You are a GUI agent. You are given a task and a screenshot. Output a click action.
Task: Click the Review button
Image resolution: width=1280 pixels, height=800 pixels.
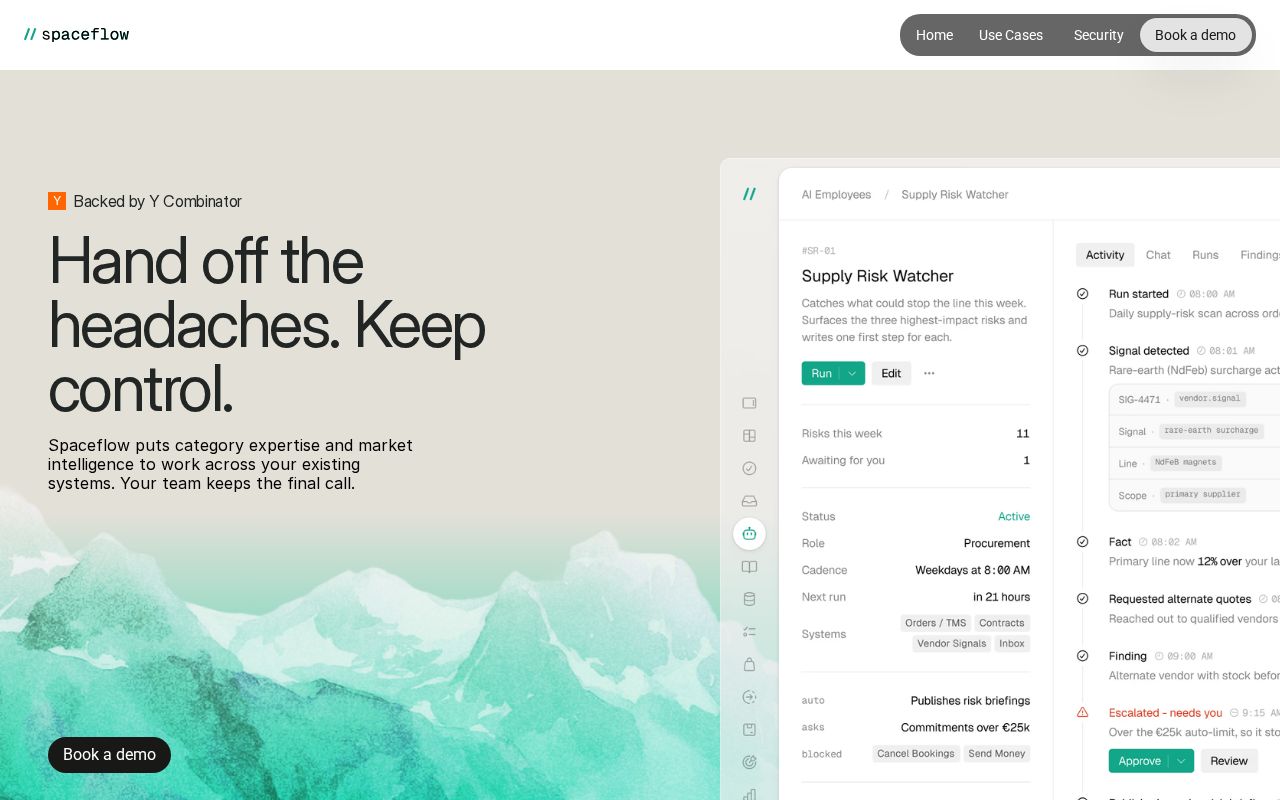pos(1229,761)
